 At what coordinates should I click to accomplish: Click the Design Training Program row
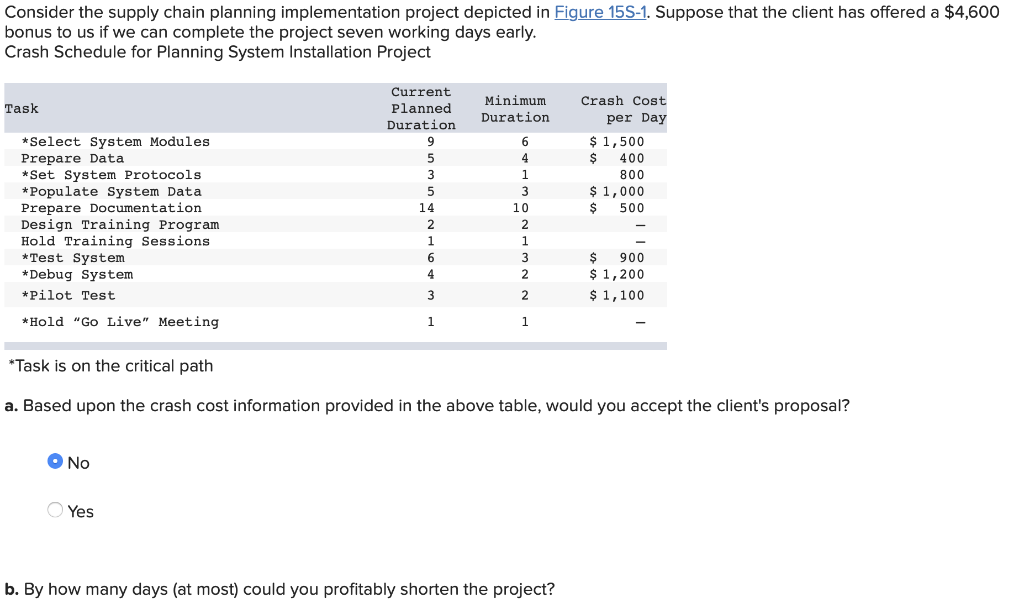[335, 225]
